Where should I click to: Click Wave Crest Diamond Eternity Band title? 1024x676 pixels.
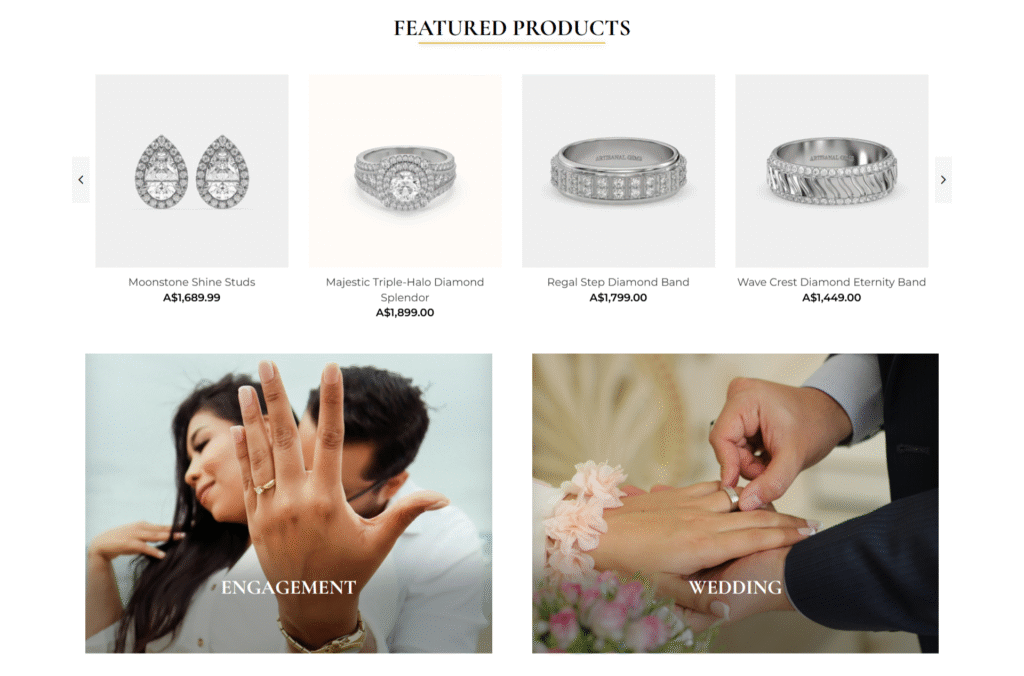click(831, 282)
